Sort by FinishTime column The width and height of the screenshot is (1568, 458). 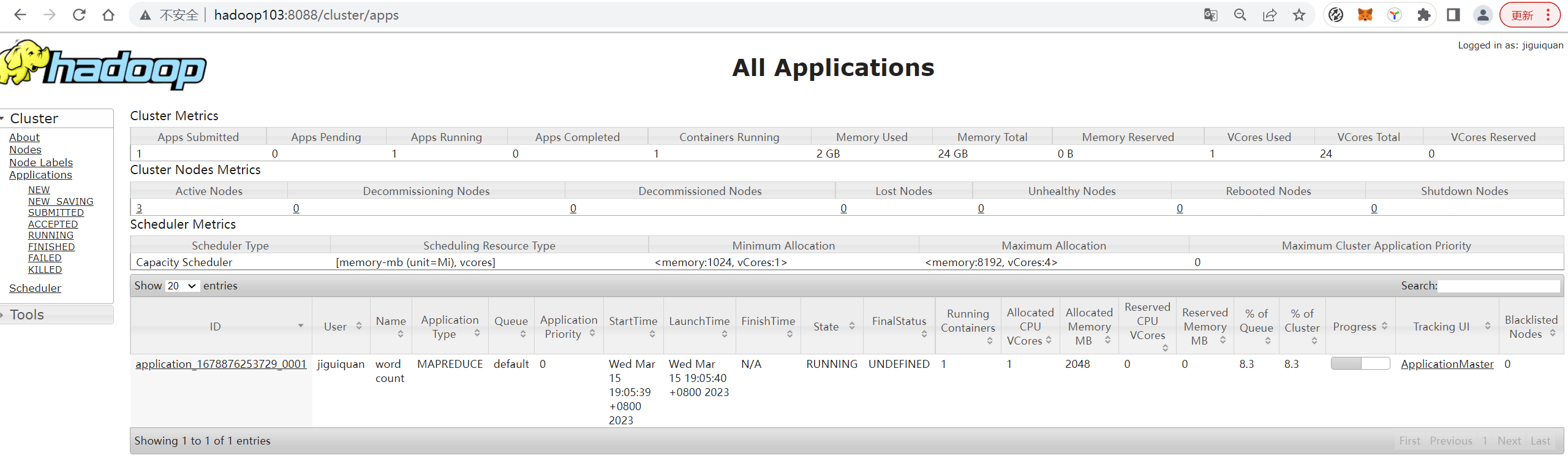pyautogui.click(x=790, y=334)
